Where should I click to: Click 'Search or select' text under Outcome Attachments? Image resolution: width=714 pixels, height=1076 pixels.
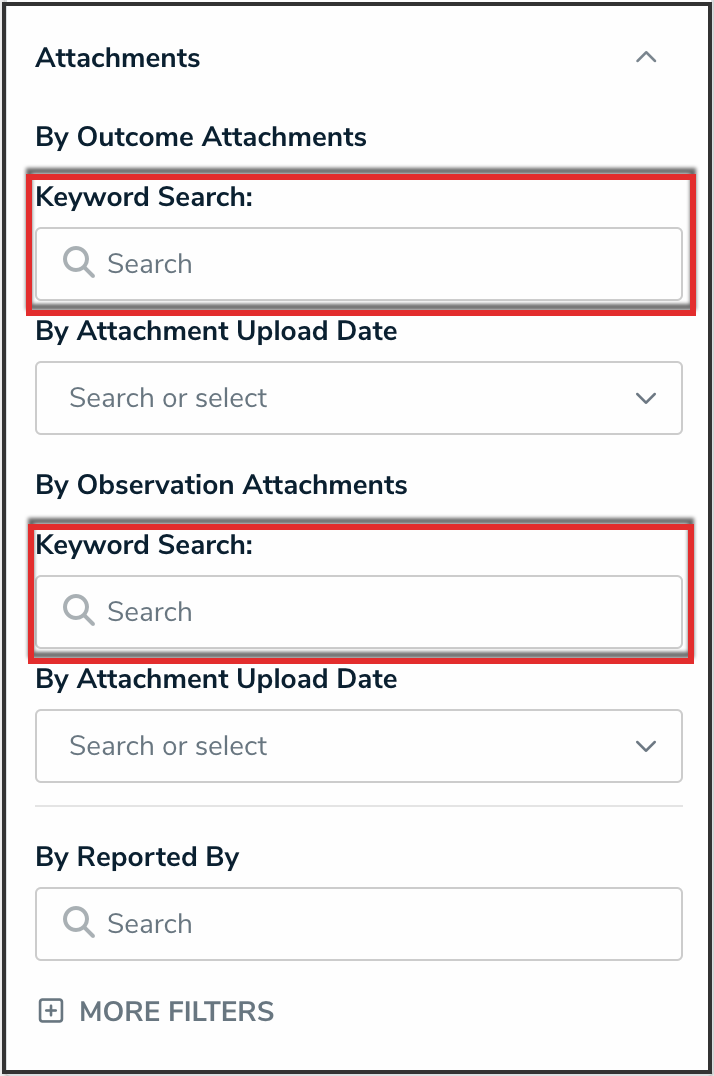[x=168, y=398]
